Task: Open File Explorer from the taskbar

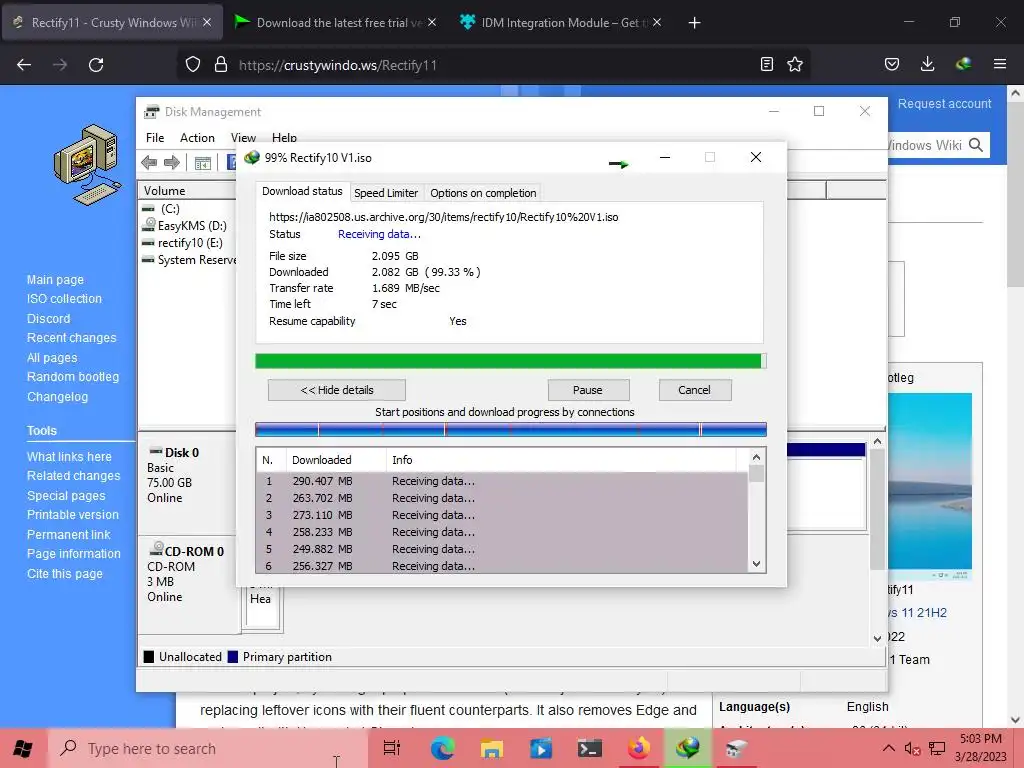Action: (x=492, y=748)
